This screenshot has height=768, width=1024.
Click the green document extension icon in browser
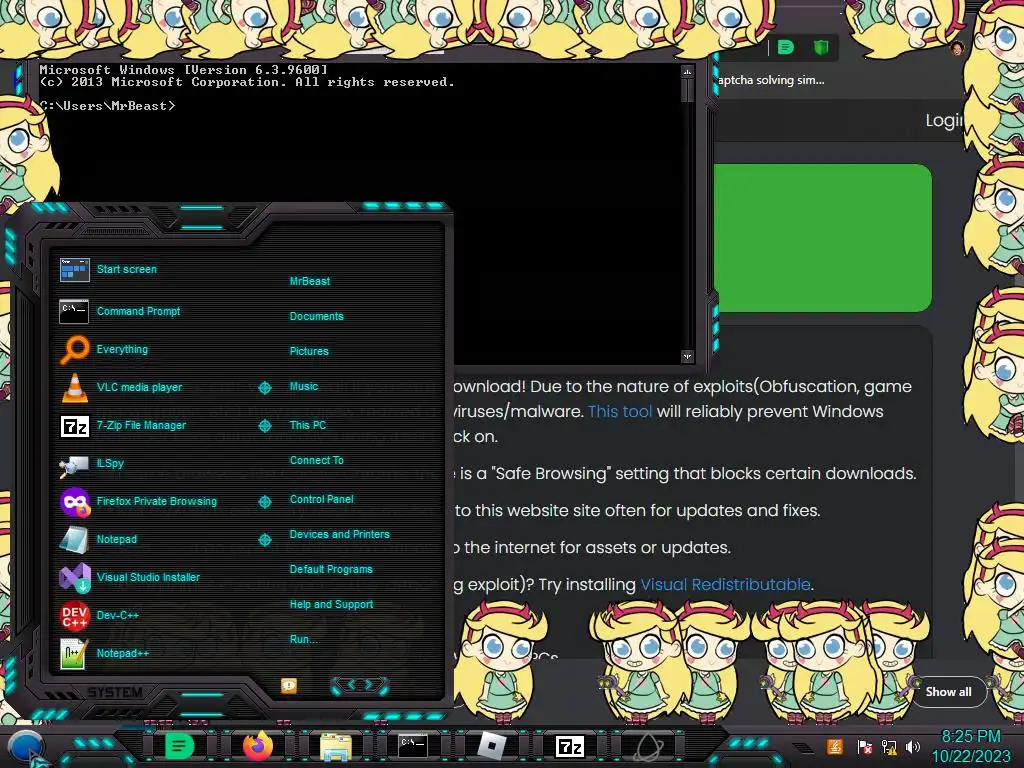786,47
